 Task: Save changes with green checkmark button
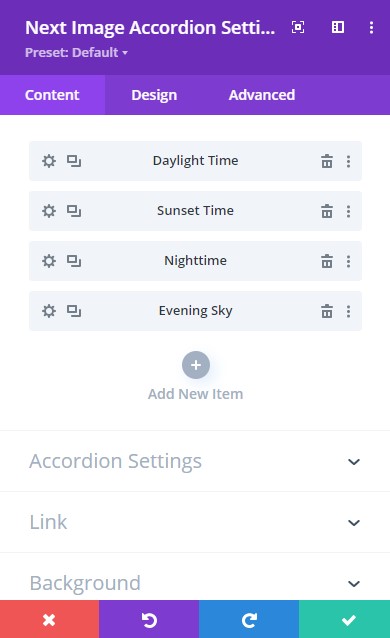(344, 619)
